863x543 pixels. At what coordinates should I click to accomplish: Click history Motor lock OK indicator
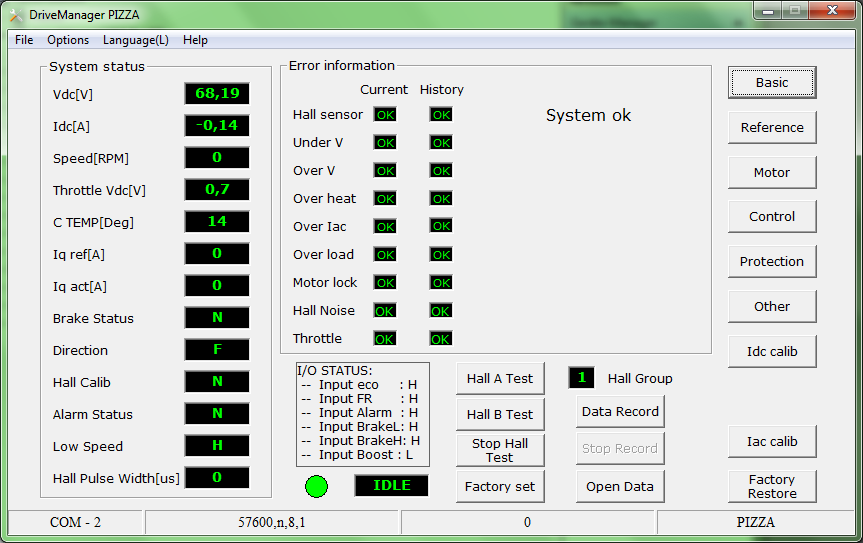tap(441, 283)
